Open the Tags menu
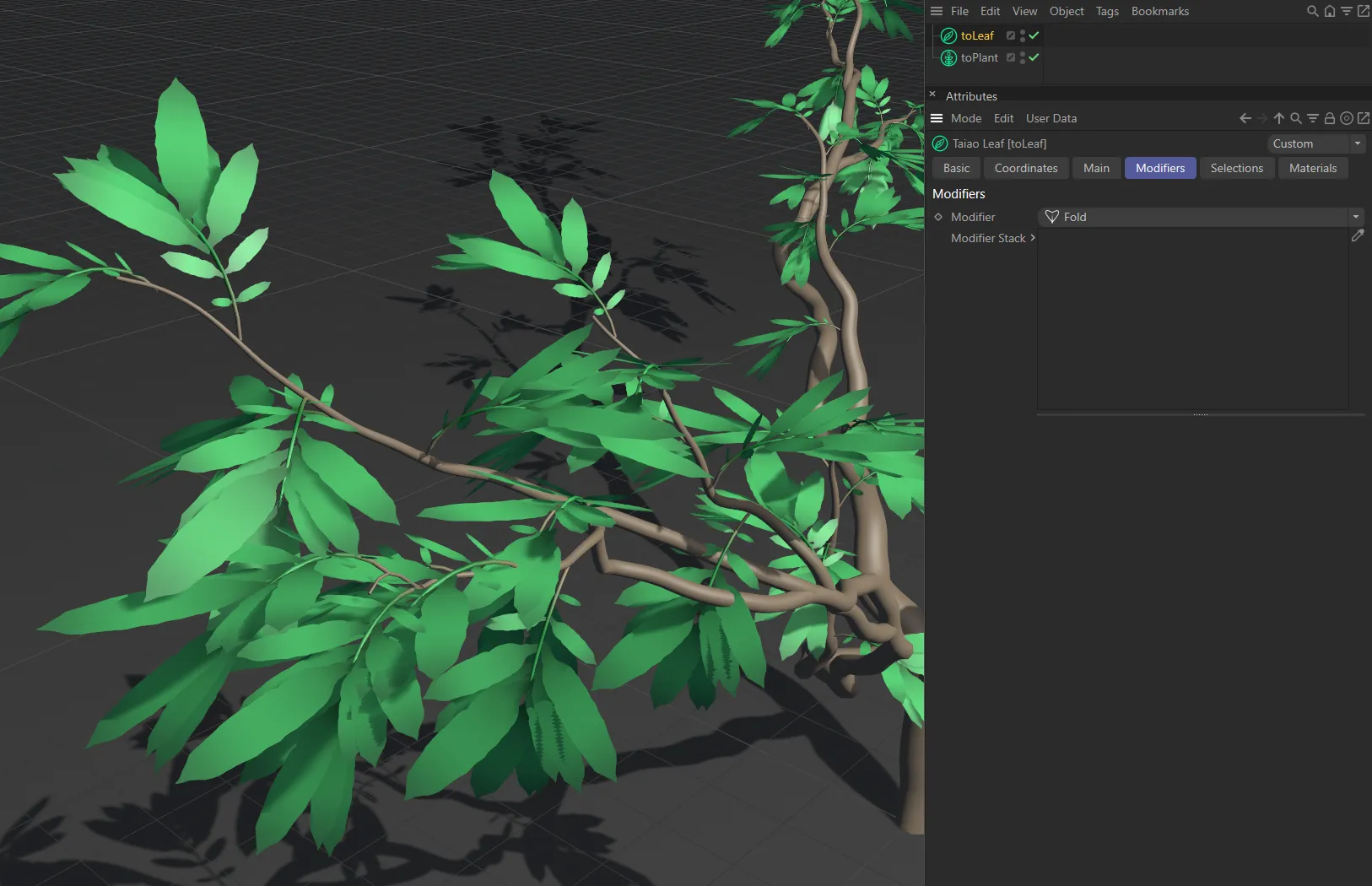The width and height of the screenshot is (1372, 886). (1107, 11)
